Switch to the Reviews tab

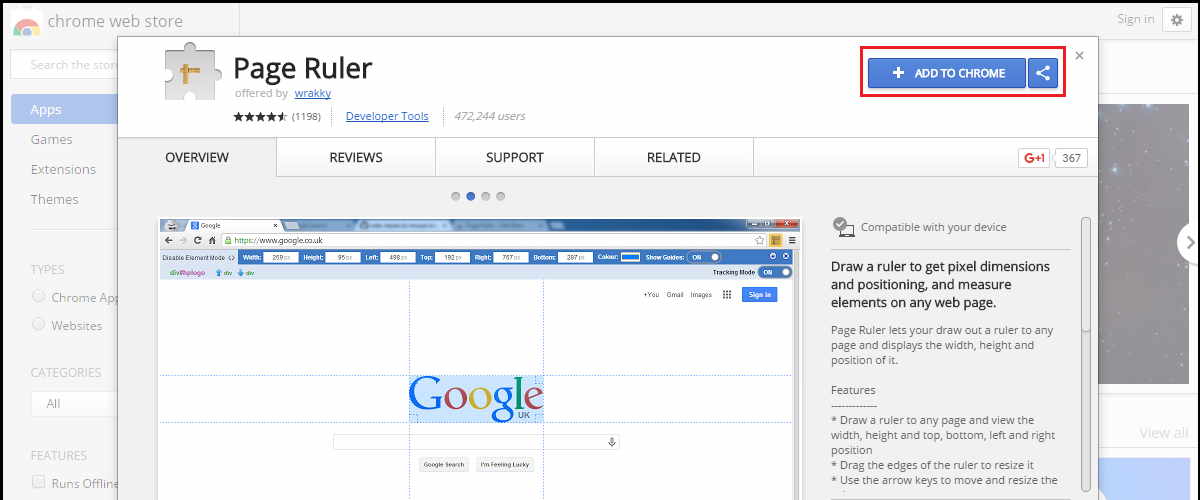[x=356, y=157]
